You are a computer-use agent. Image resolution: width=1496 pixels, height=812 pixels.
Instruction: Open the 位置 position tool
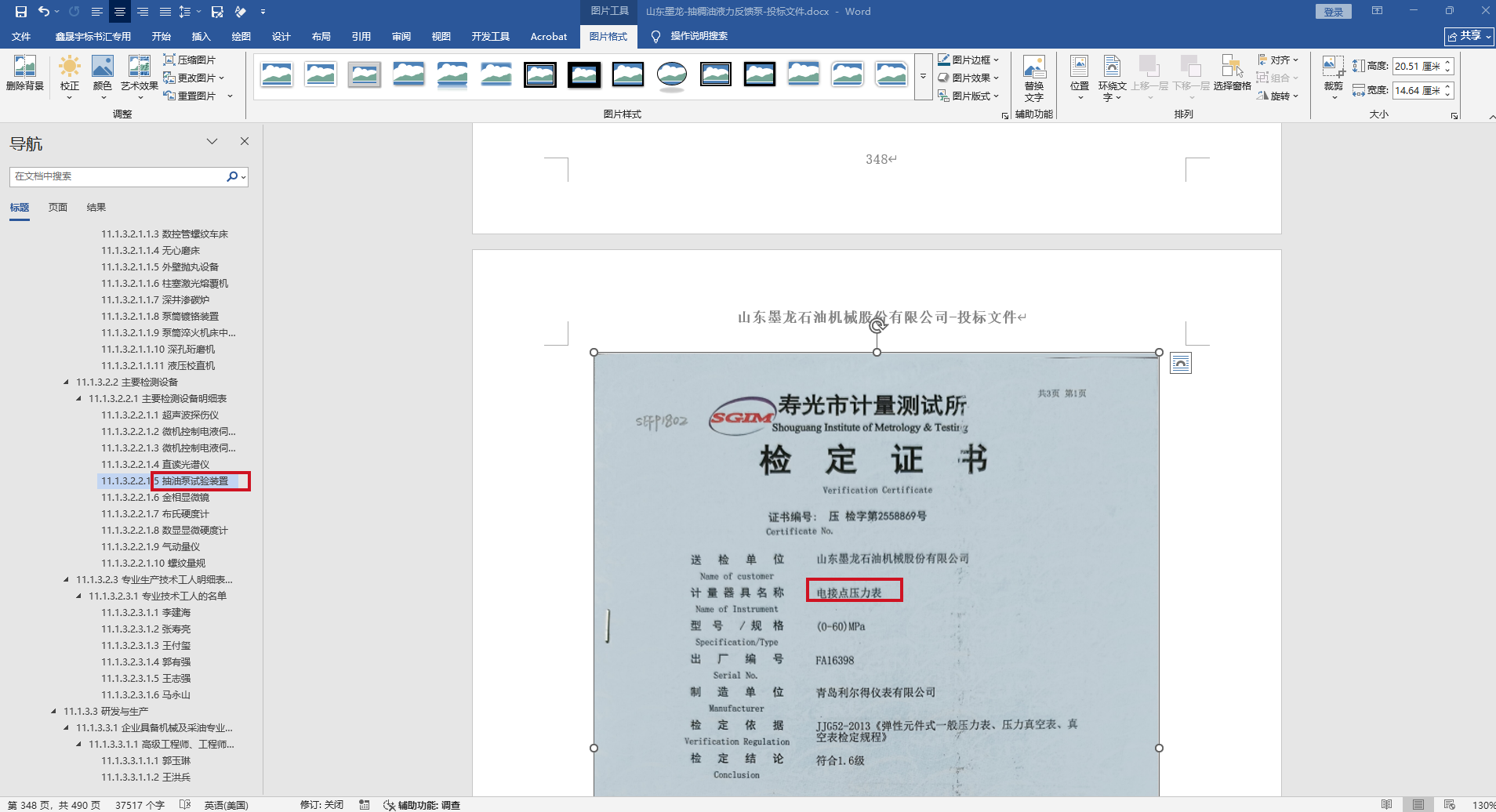tap(1080, 78)
